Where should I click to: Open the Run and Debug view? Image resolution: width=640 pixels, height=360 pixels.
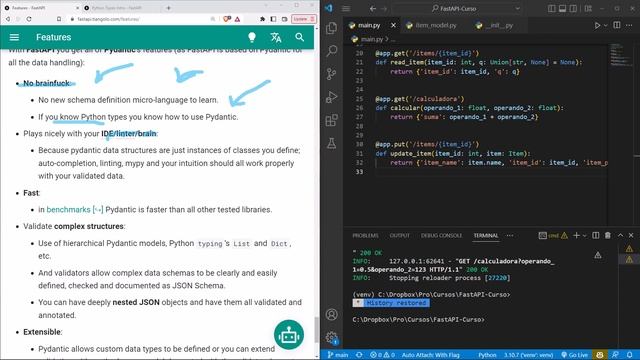click(x=331, y=97)
